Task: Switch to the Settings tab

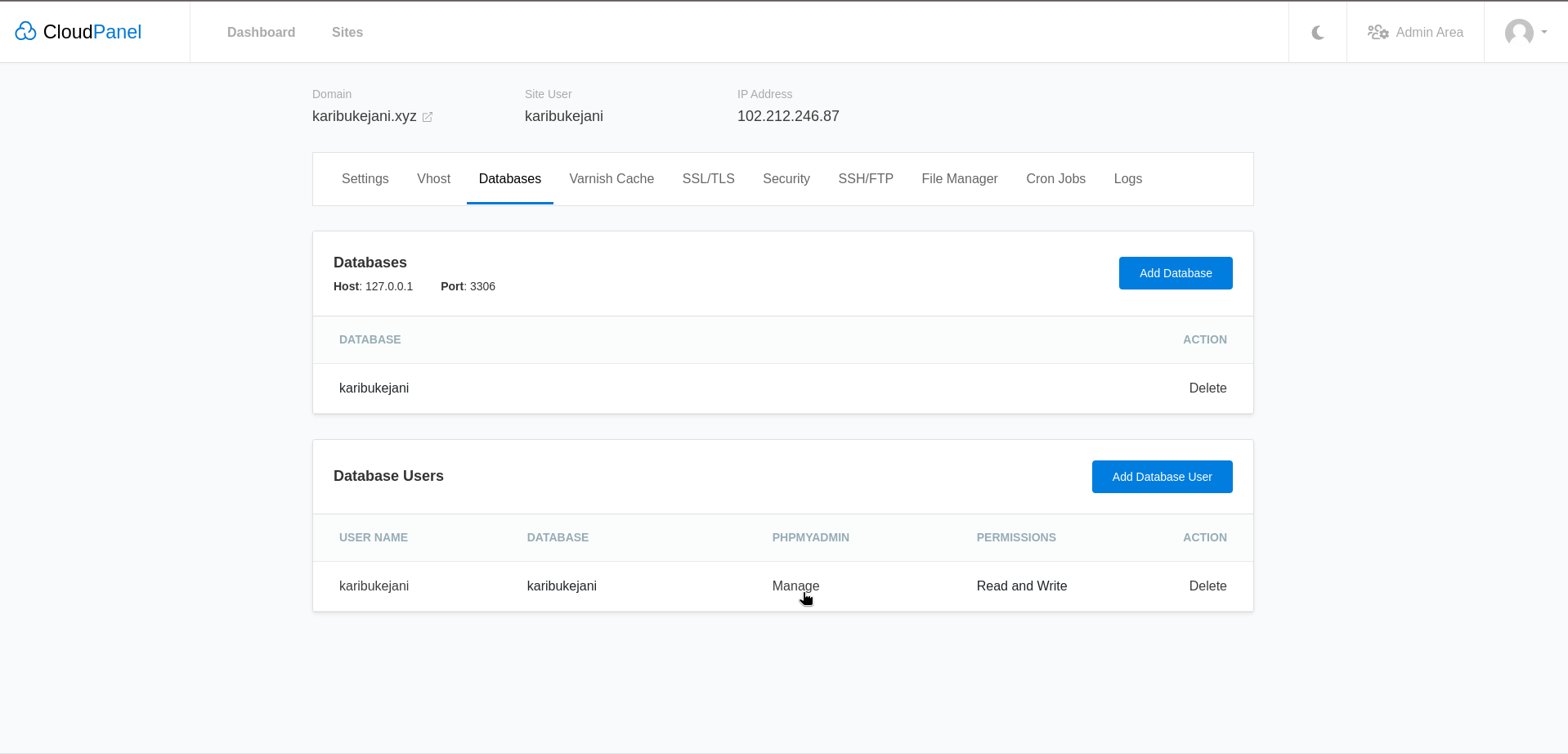Action: [365, 178]
